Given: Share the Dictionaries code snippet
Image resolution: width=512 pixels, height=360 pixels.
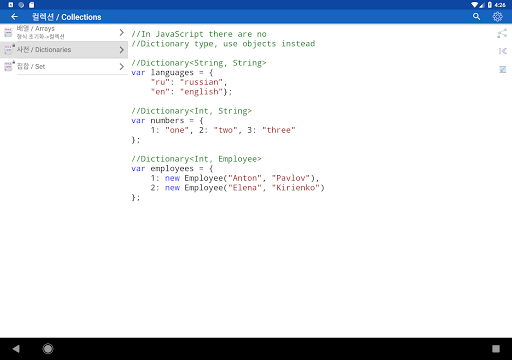Looking at the screenshot, I should pyautogui.click(x=502, y=33).
